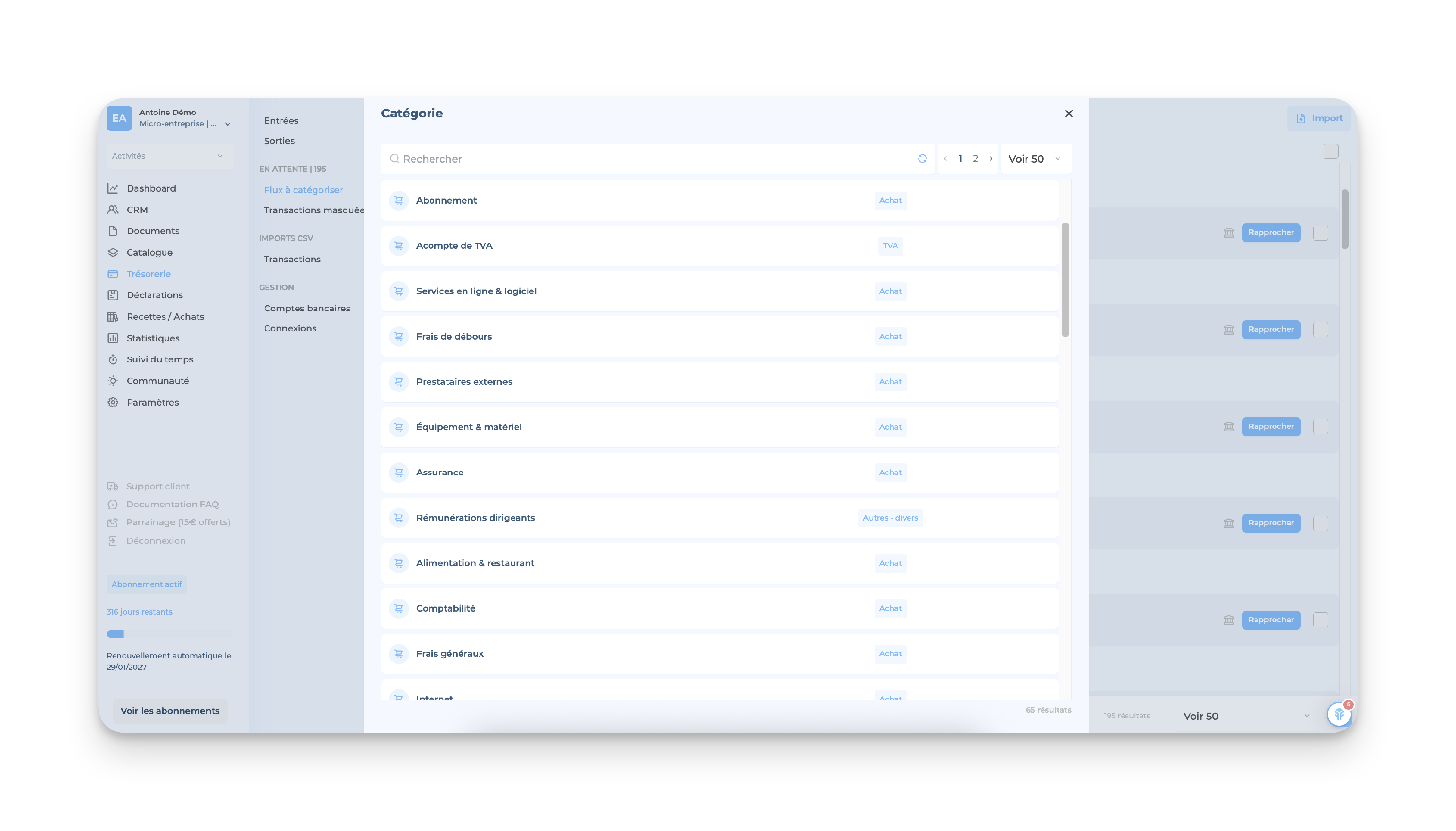The width and height of the screenshot is (1456, 831).
Task: Click the refresh icon in search bar
Action: point(922,159)
